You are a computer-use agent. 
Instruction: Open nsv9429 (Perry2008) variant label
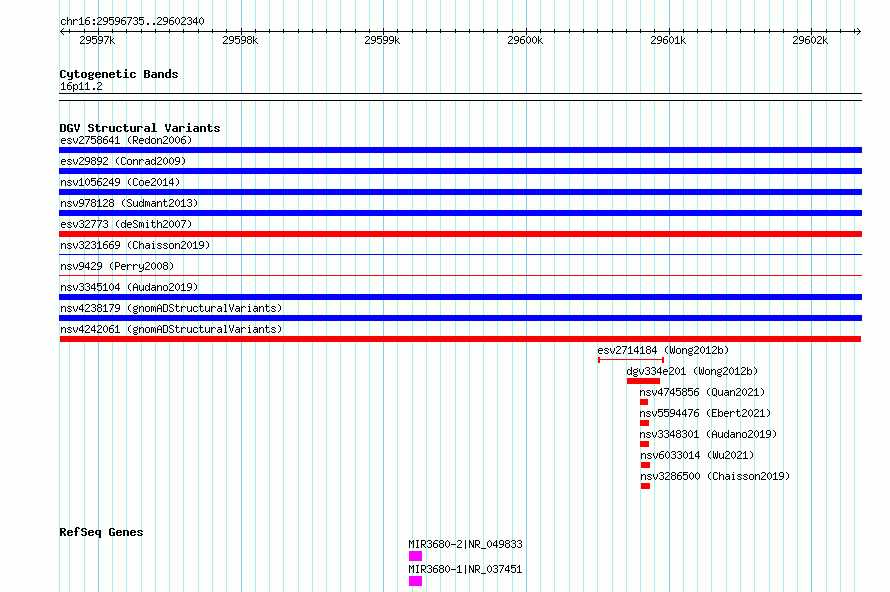(117, 266)
